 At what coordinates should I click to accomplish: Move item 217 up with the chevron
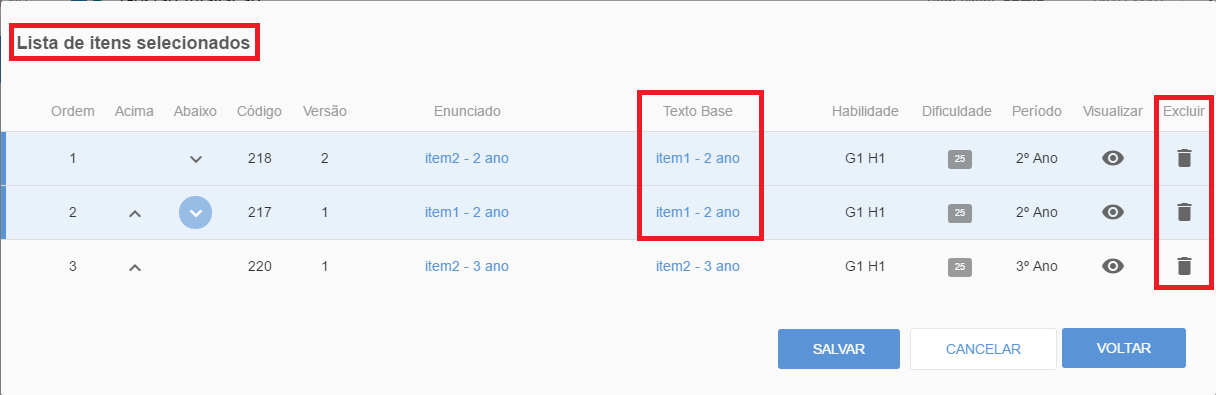[135, 213]
